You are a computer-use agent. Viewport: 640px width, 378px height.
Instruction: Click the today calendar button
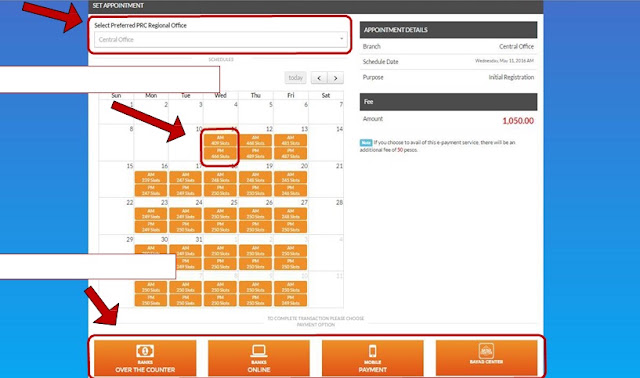point(296,78)
